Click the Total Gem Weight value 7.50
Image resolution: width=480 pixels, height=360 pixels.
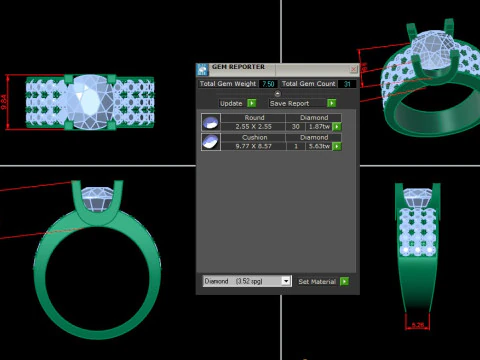click(268, 84)
